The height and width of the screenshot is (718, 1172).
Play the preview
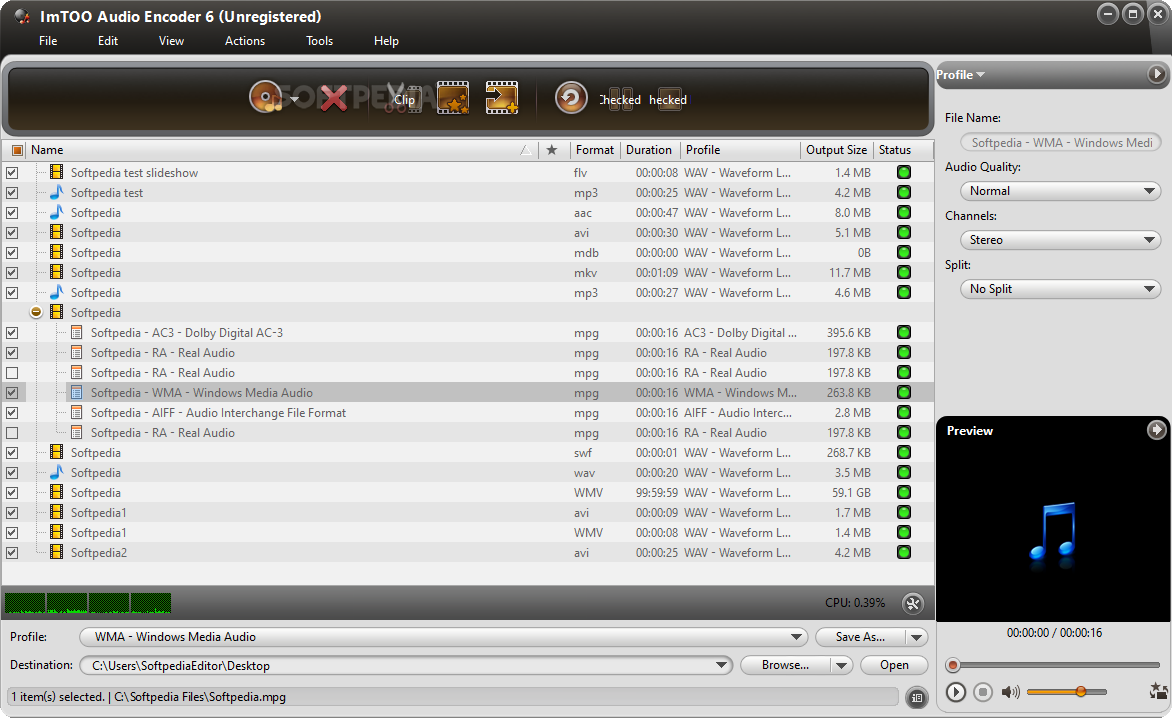(x=955, y=692)
